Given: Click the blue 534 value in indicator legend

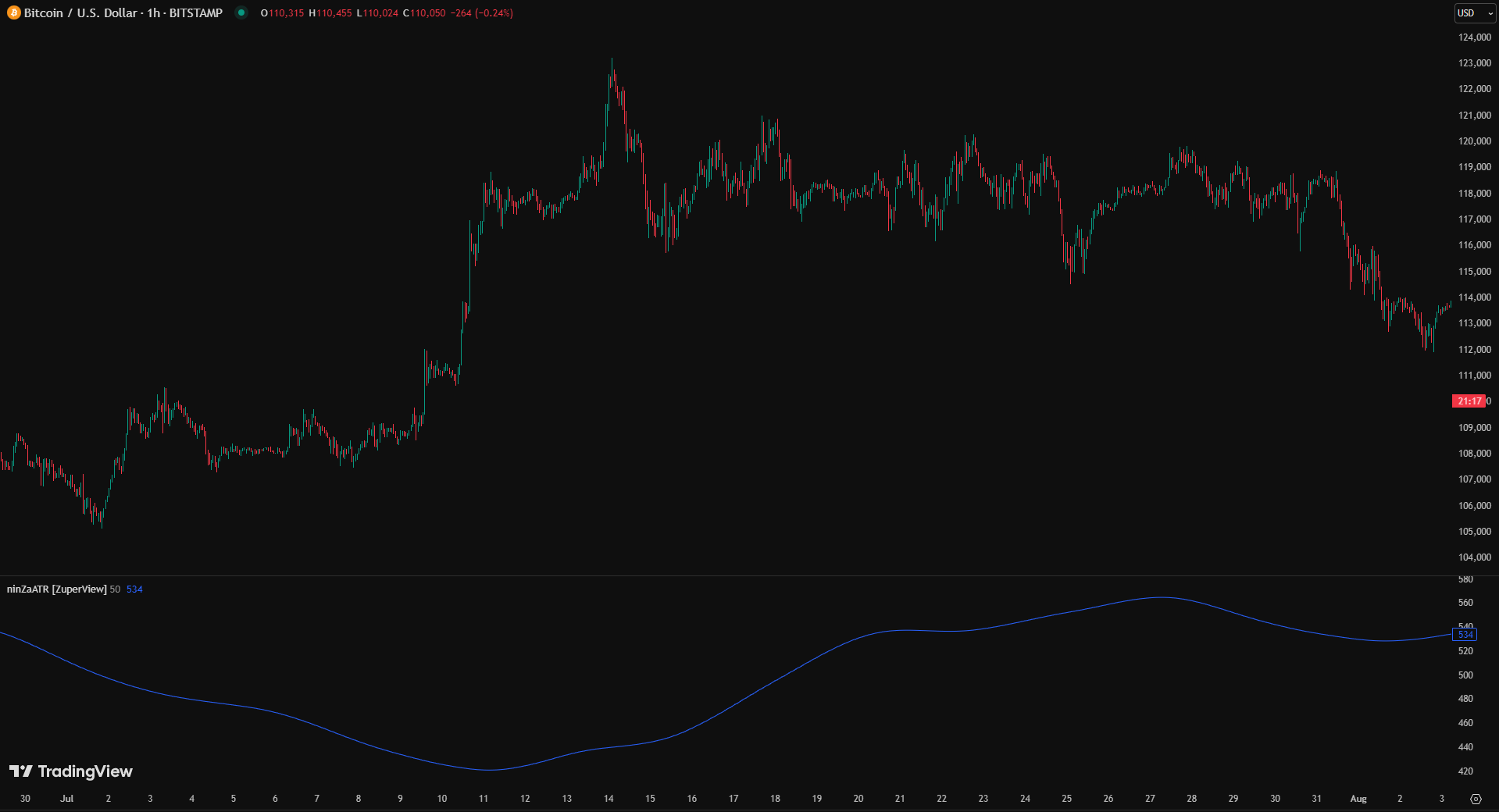Looking at the screenshot, I should pyautogui.click(x=134, y=589).
